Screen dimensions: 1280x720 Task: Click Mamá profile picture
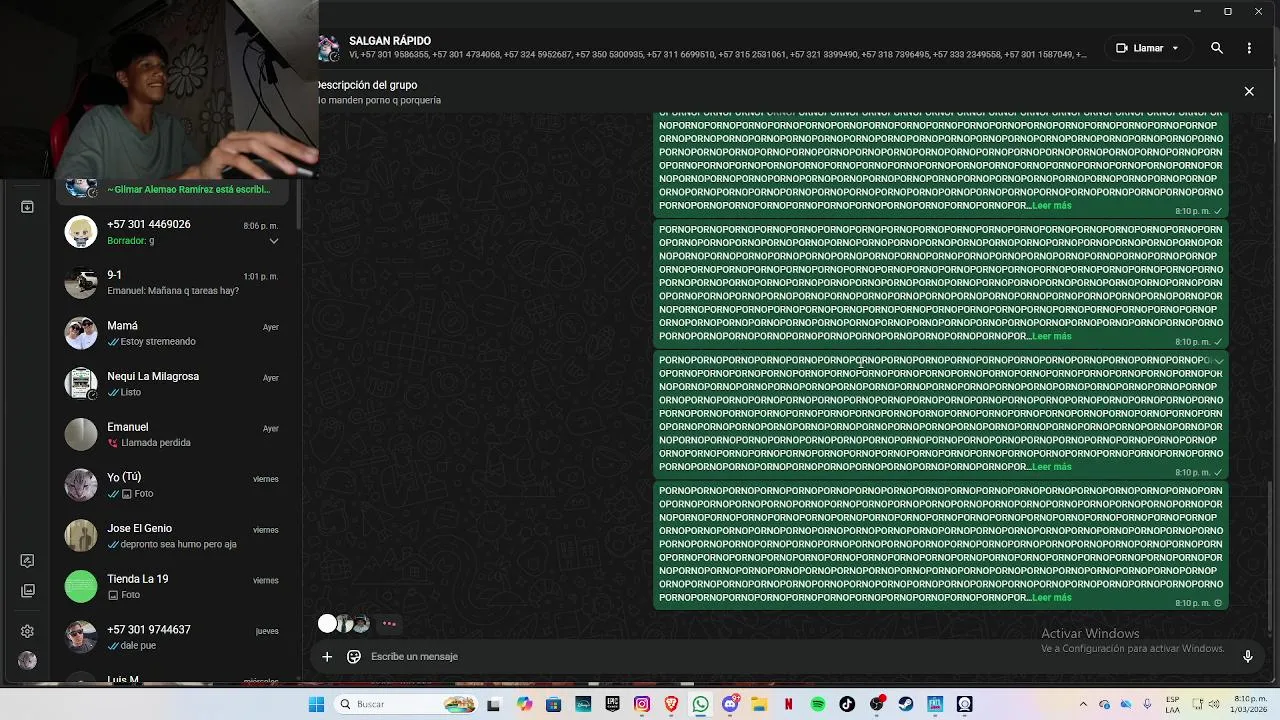click(81, 333)
